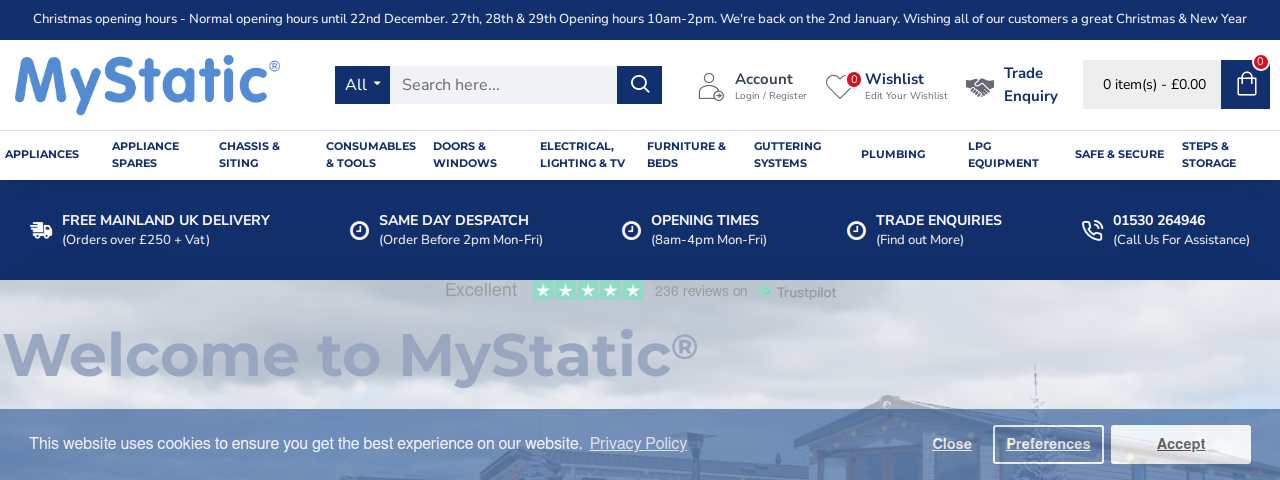This screenshot has height=480, width=1280.
Task: Click the Search here input field
Action: (x=503, y=85)
